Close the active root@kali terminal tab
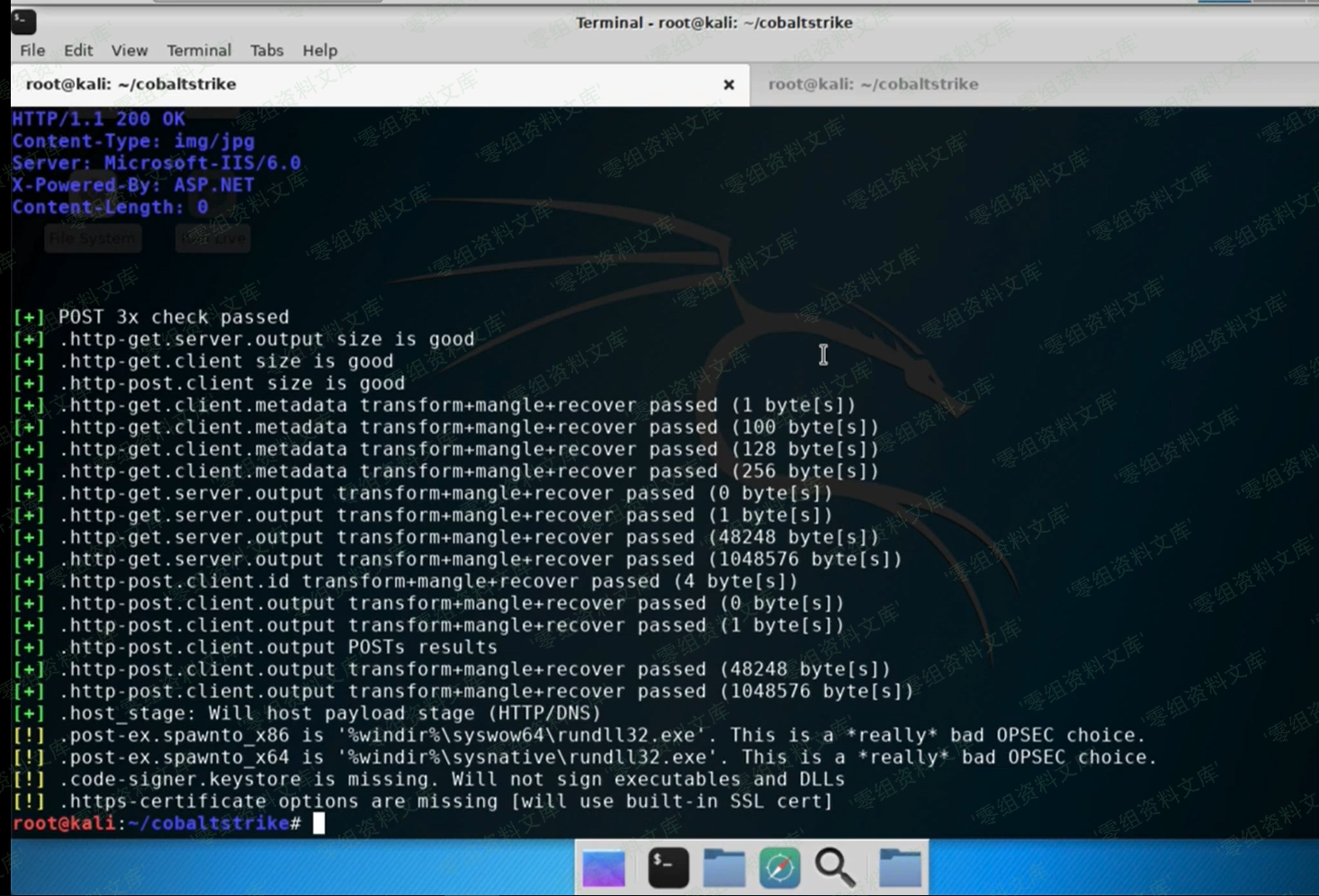Image resolution: width=1319 pixels, height=896 pixels. (729, 85)
